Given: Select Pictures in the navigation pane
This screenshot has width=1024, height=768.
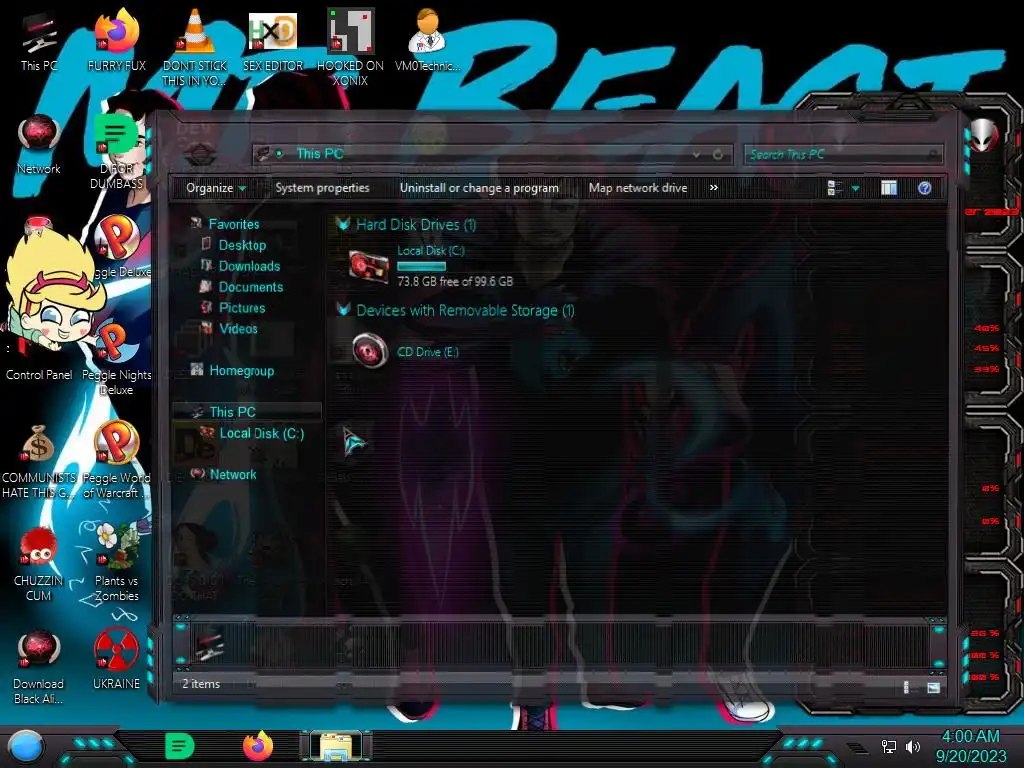Looking at the screenshot, I should tap(242, 308).
